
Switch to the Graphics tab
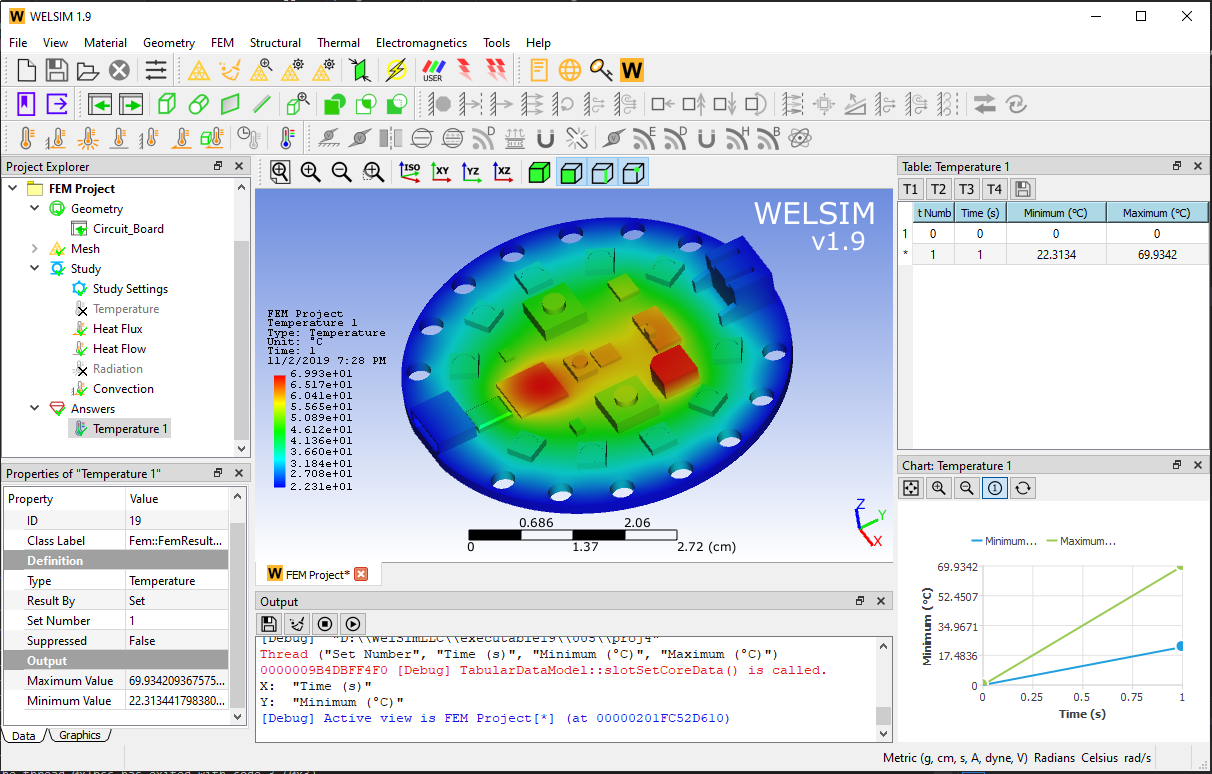click(80, 735)
